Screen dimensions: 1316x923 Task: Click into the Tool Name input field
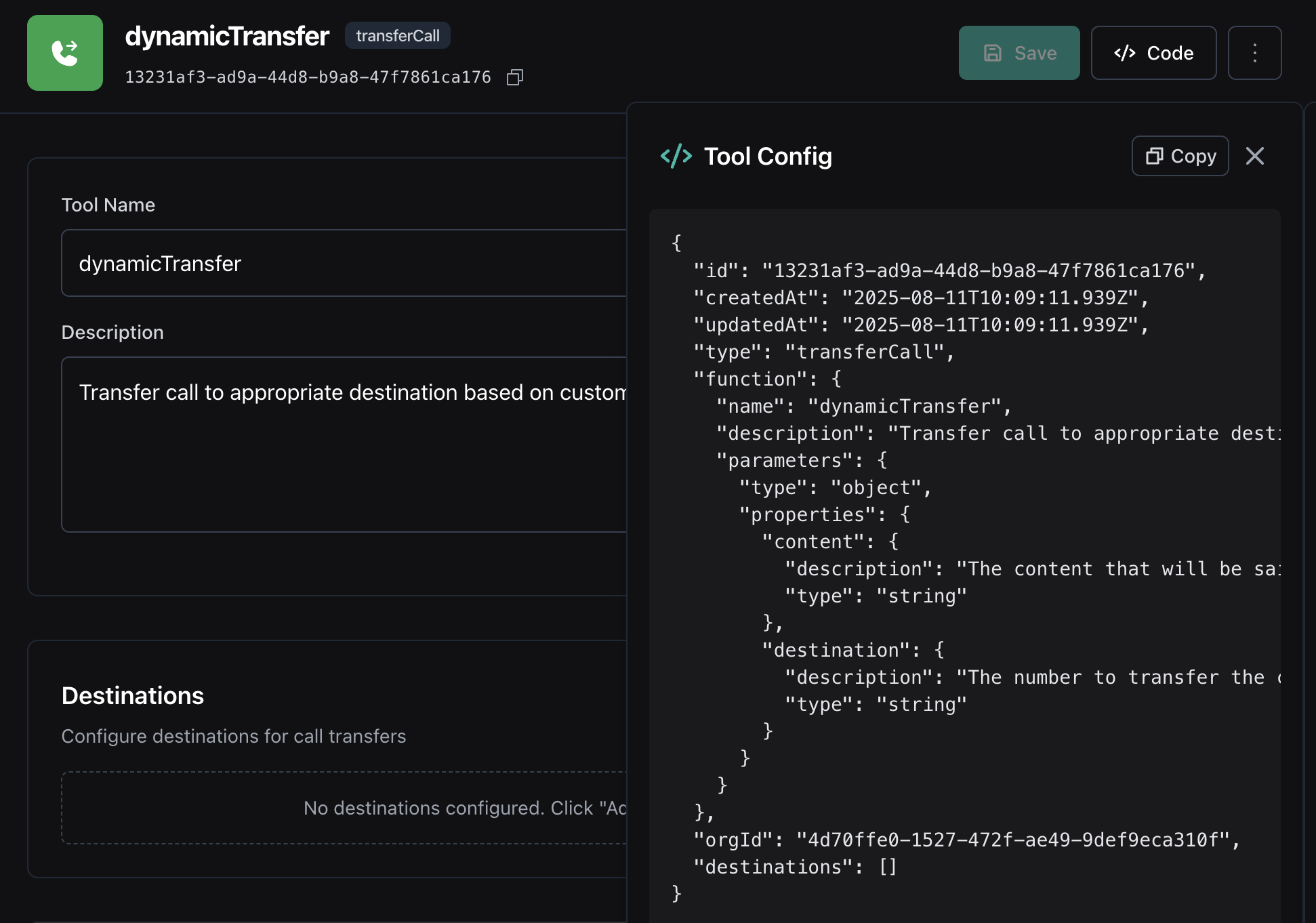point(344,263)
